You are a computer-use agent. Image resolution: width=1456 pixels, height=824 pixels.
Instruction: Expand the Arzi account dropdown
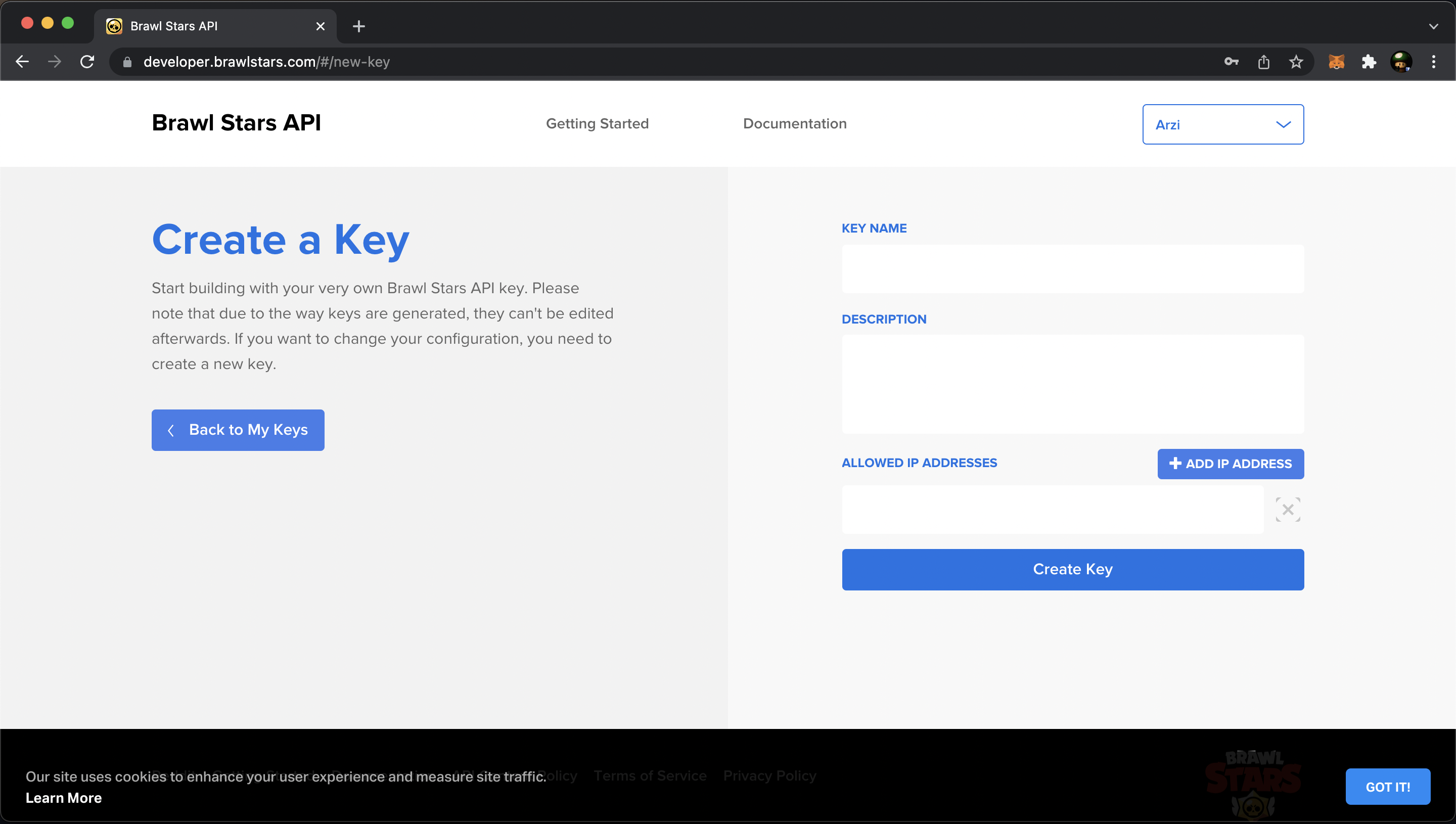1222,124
